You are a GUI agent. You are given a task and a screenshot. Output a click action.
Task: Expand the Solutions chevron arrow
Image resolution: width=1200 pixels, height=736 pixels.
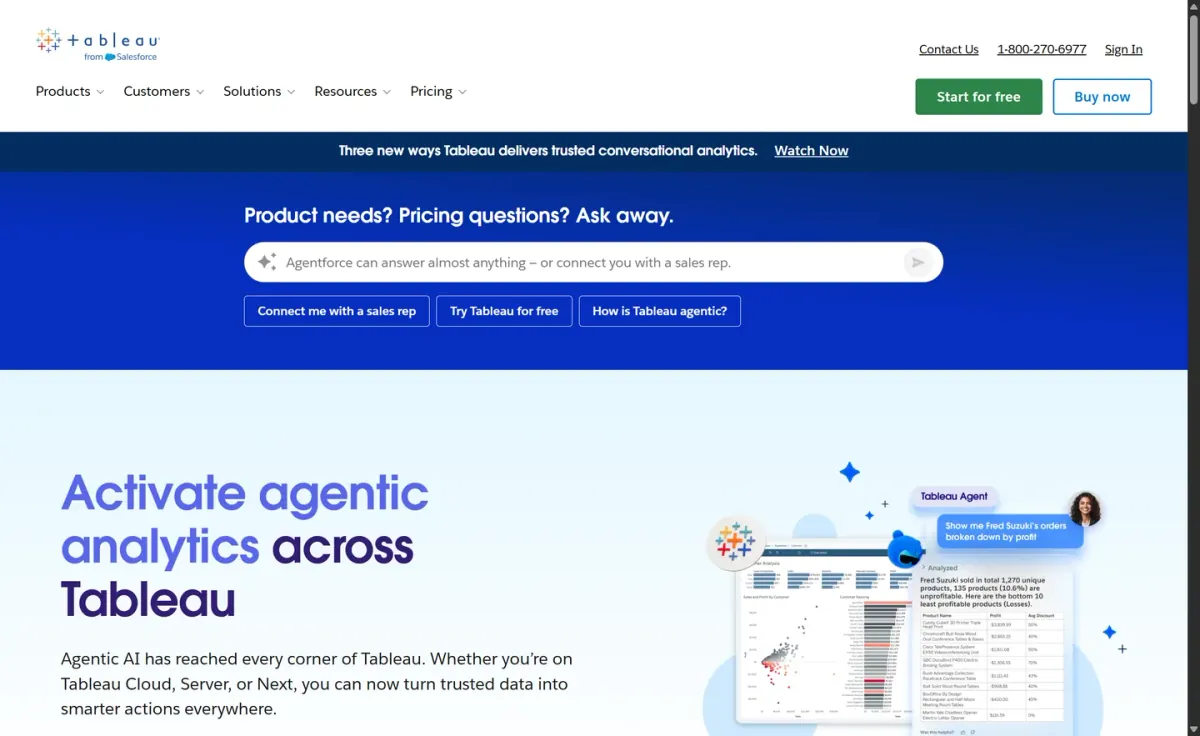[291, 92]
